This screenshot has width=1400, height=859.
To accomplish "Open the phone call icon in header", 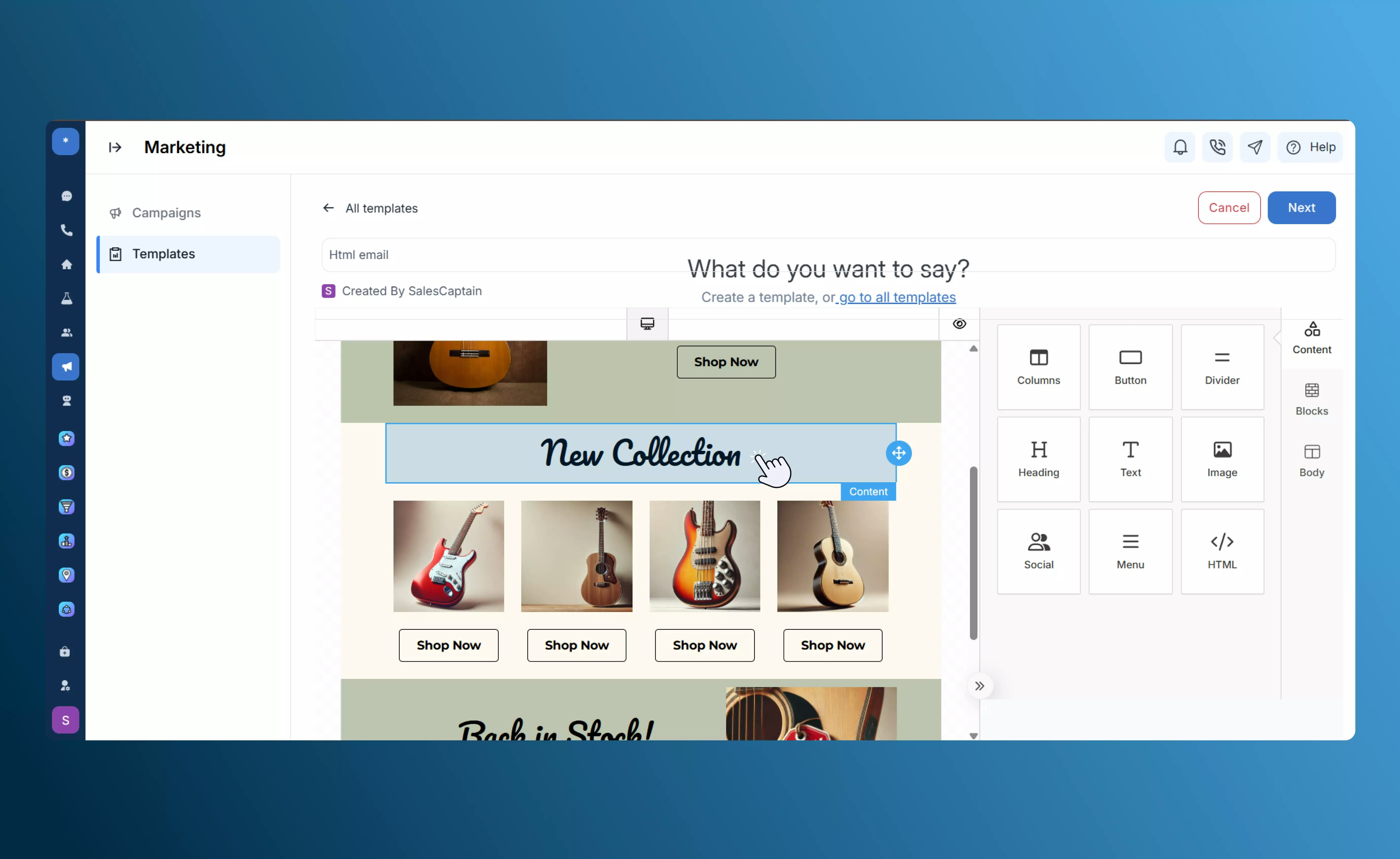I will point(1217,147).
